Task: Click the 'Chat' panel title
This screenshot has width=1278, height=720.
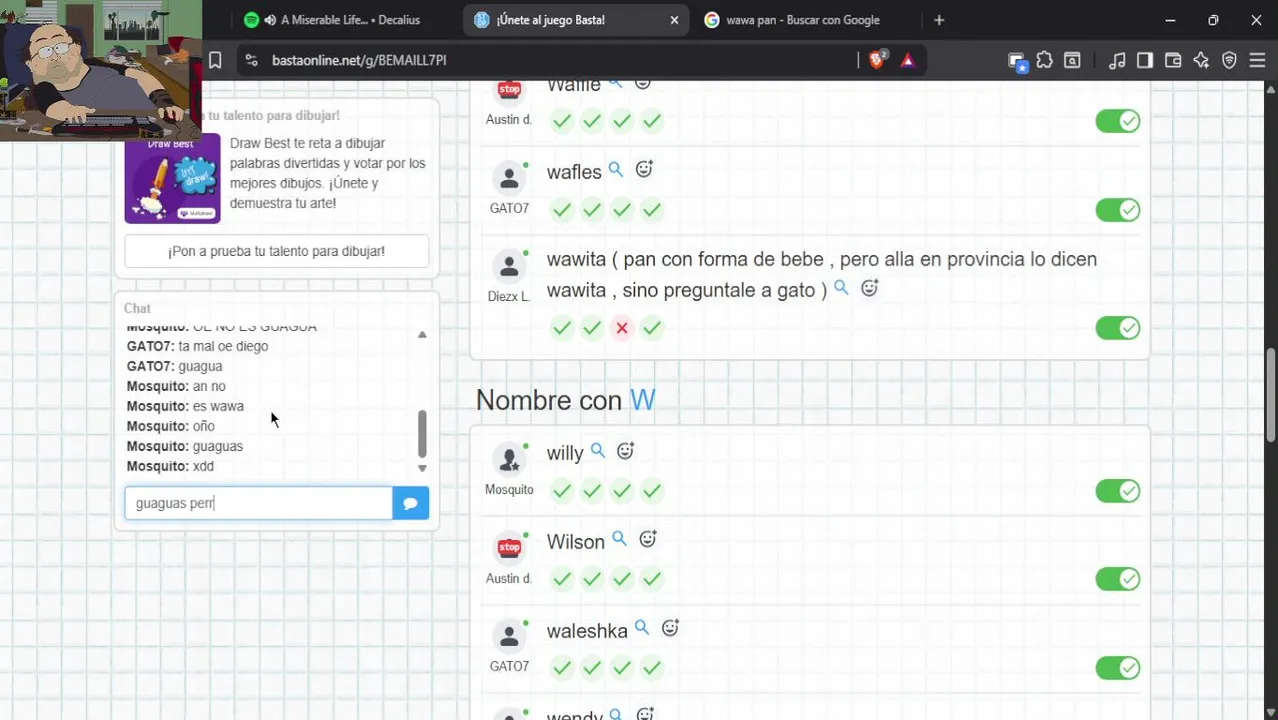Action: [137, 308]
